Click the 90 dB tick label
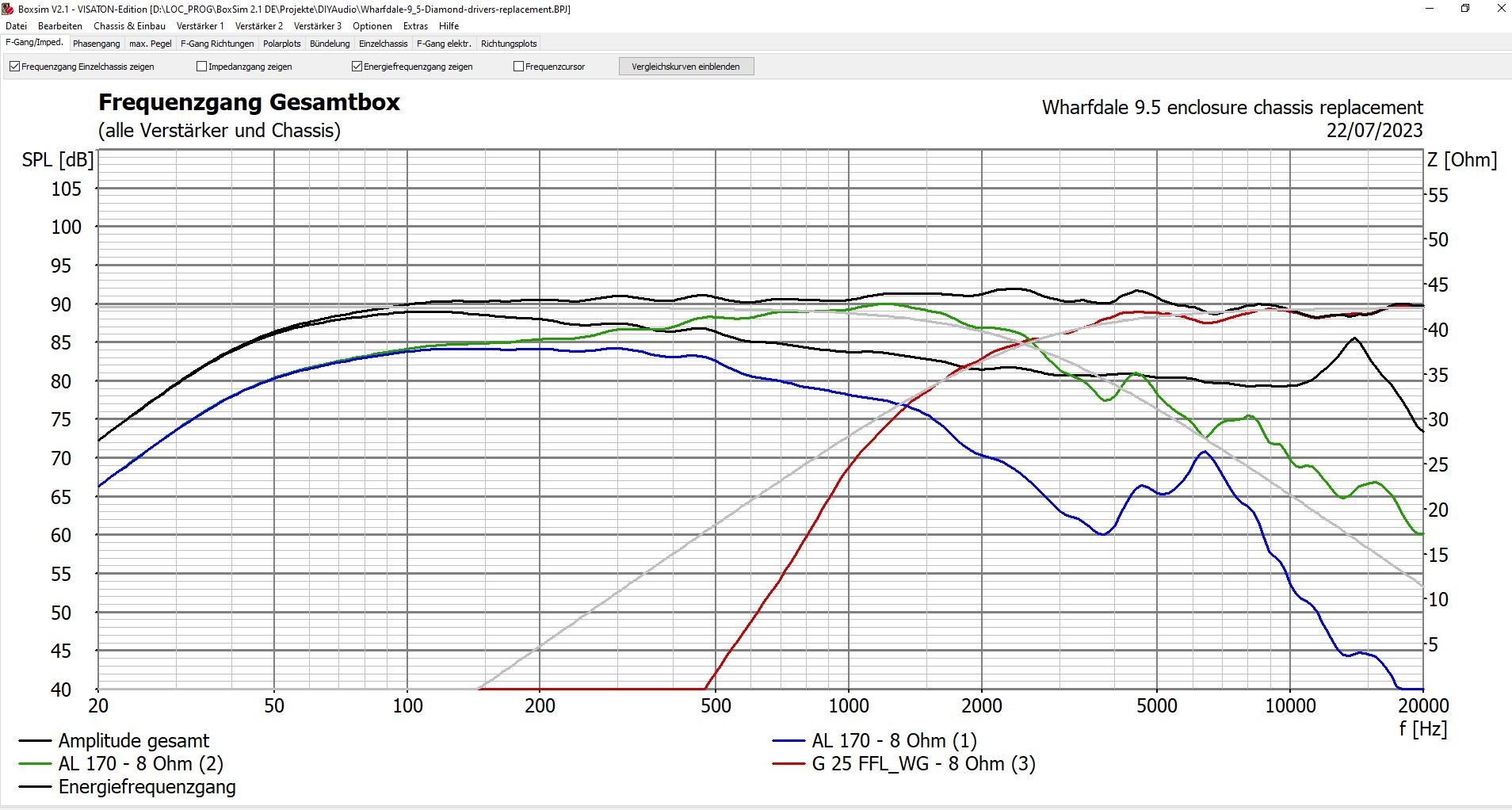The image size is (1512, 810). [x=61, y=305]
